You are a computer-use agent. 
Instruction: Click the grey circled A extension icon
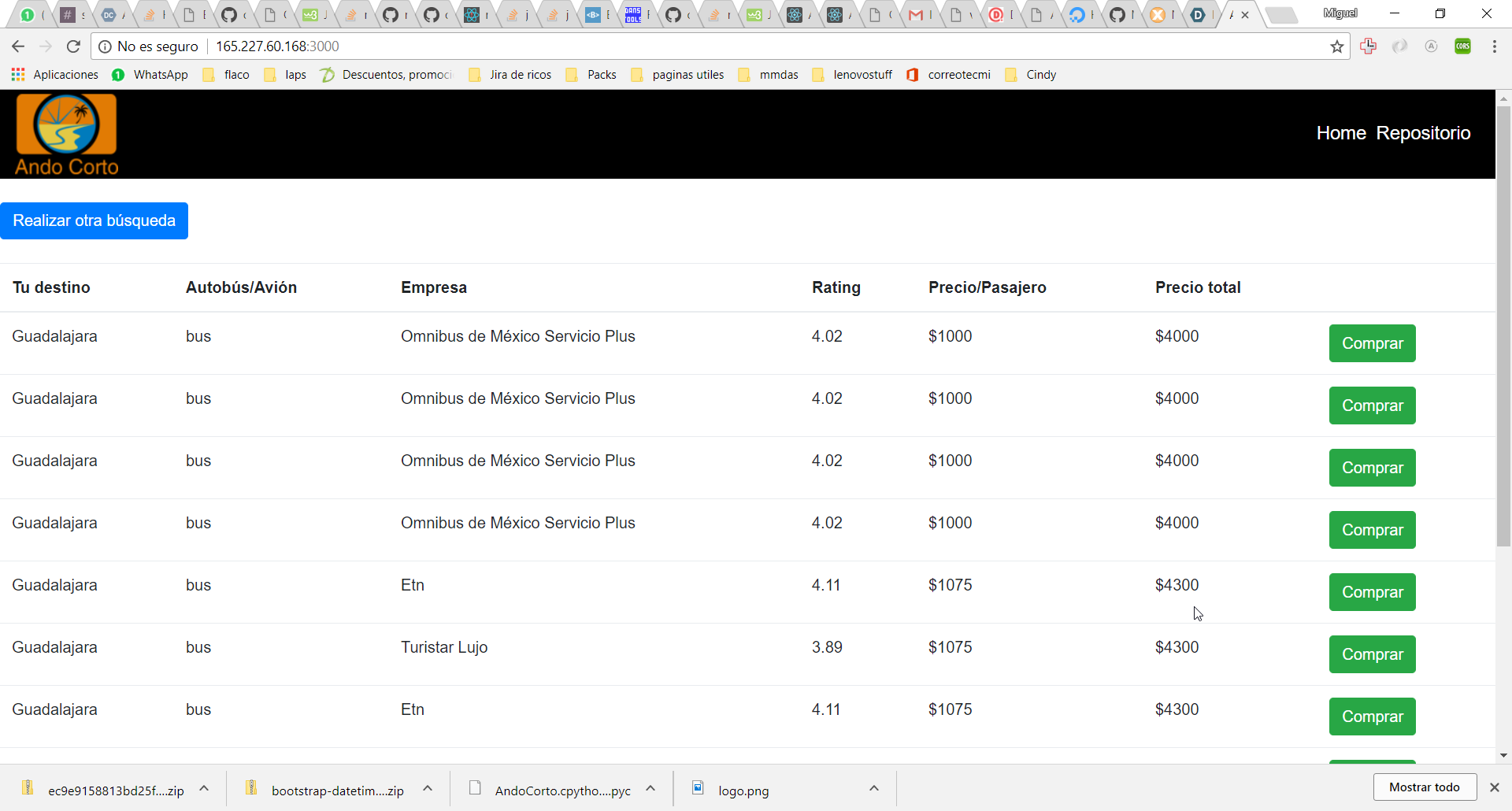(x=1432, y=46)
